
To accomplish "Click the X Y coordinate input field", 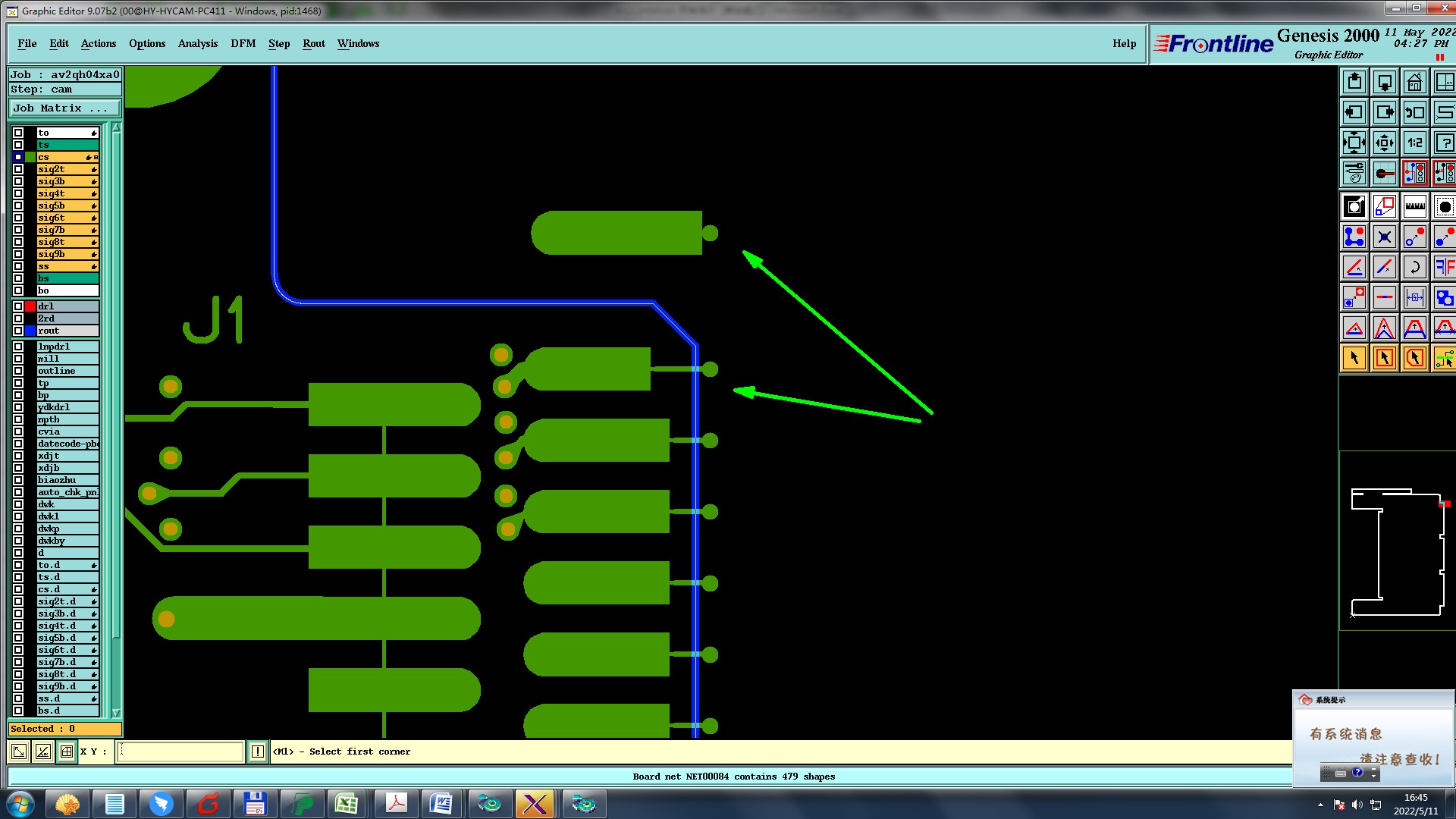I will 180,752.
